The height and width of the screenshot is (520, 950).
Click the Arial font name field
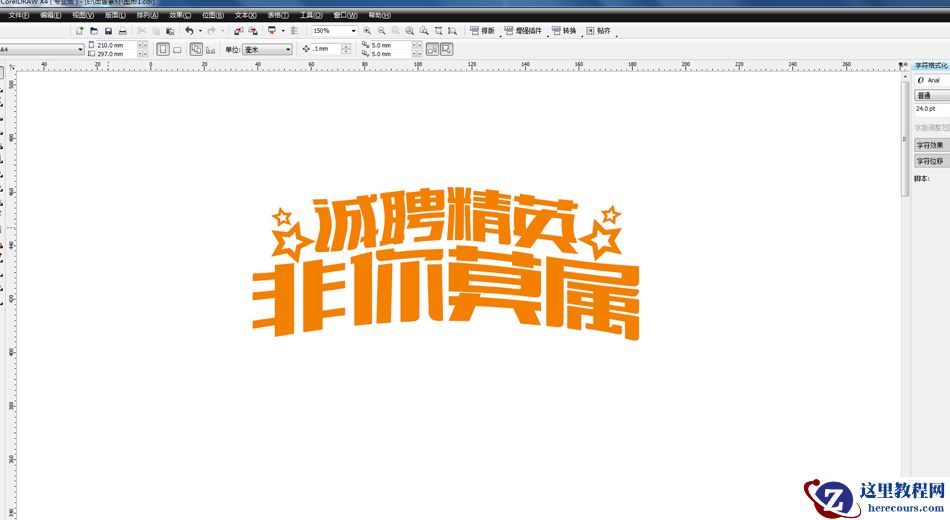click(x=932, y=80)
